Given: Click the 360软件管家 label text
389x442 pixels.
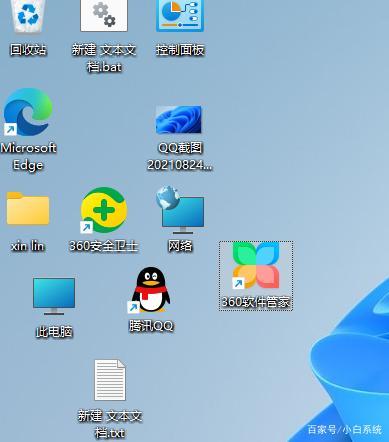Looking at the screenshot, I should [x=256, y=302].
